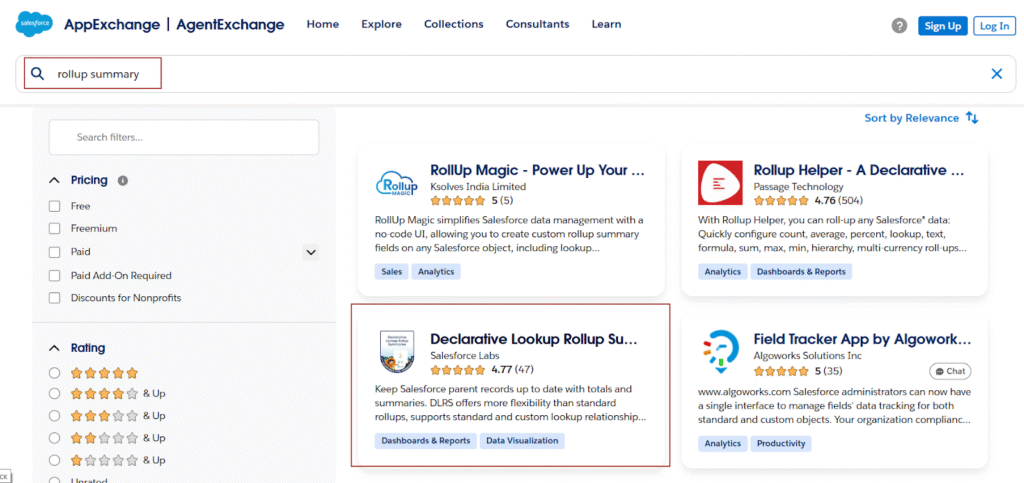
Task: Click the Rollup Helper red logo
Action: (x=720, y=183)
